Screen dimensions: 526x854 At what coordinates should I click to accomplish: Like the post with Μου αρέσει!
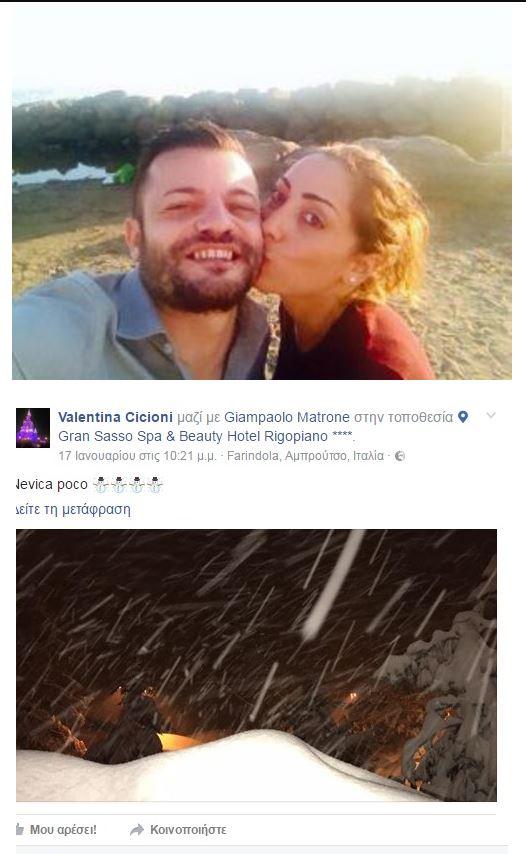[63, 829]
